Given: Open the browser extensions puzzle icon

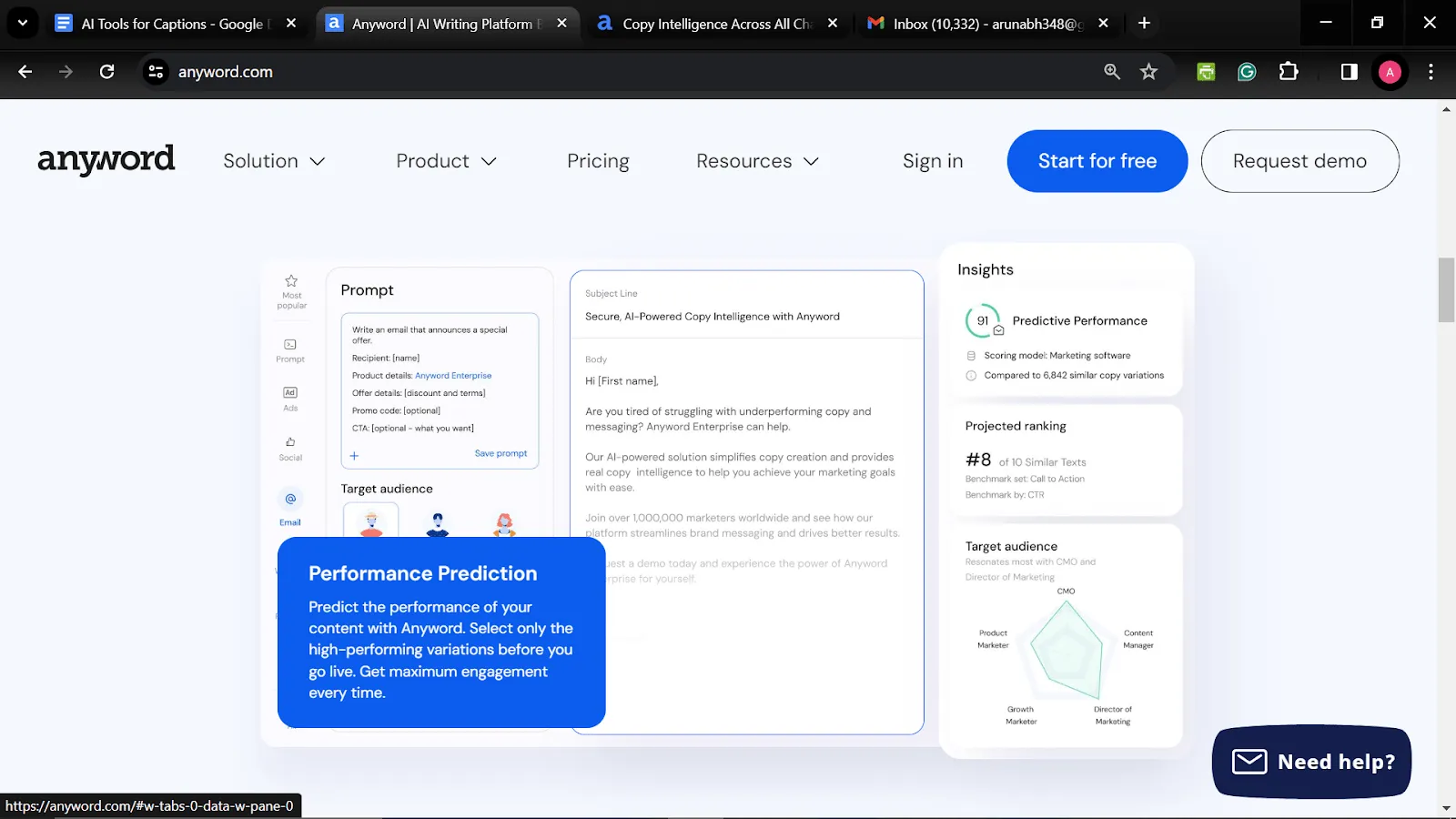Looking at the screenshot, I should coord(1289,72).
